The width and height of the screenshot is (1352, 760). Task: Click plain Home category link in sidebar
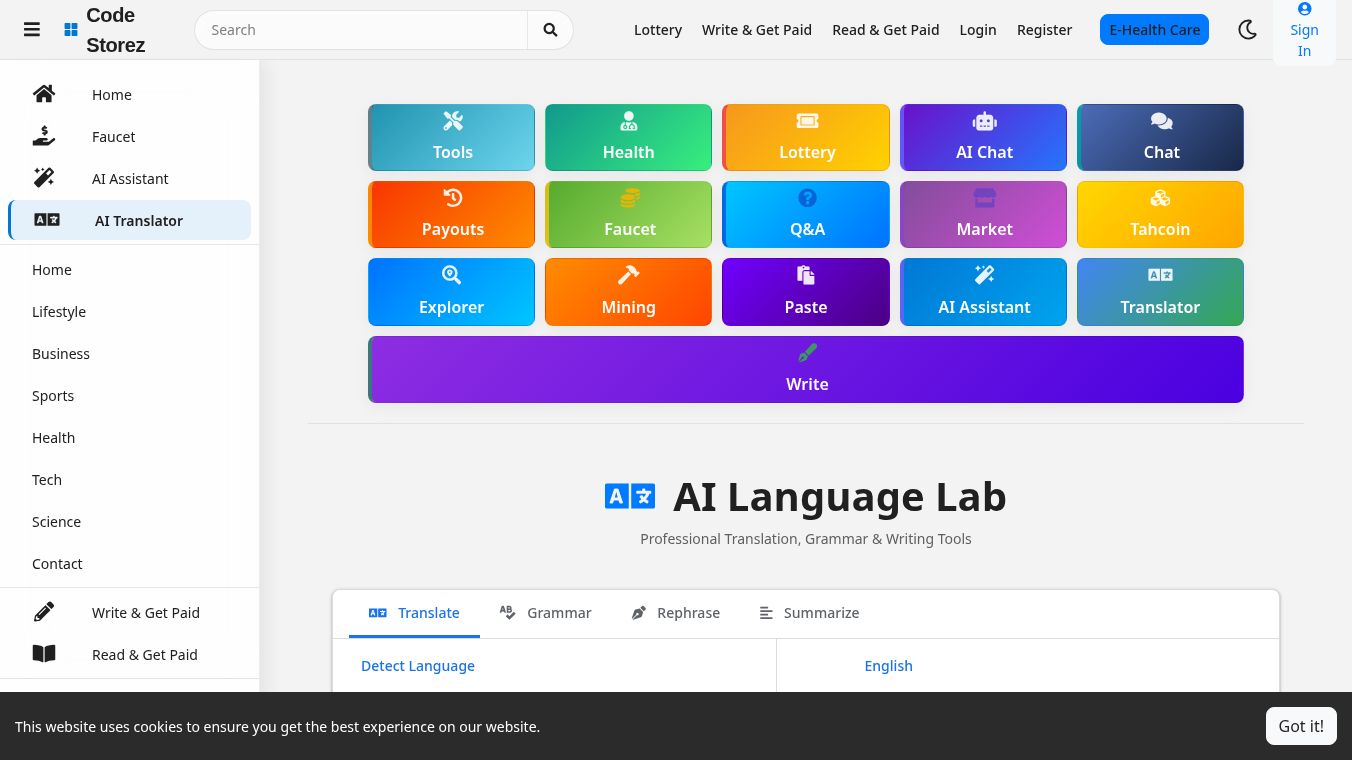point(52,270)
